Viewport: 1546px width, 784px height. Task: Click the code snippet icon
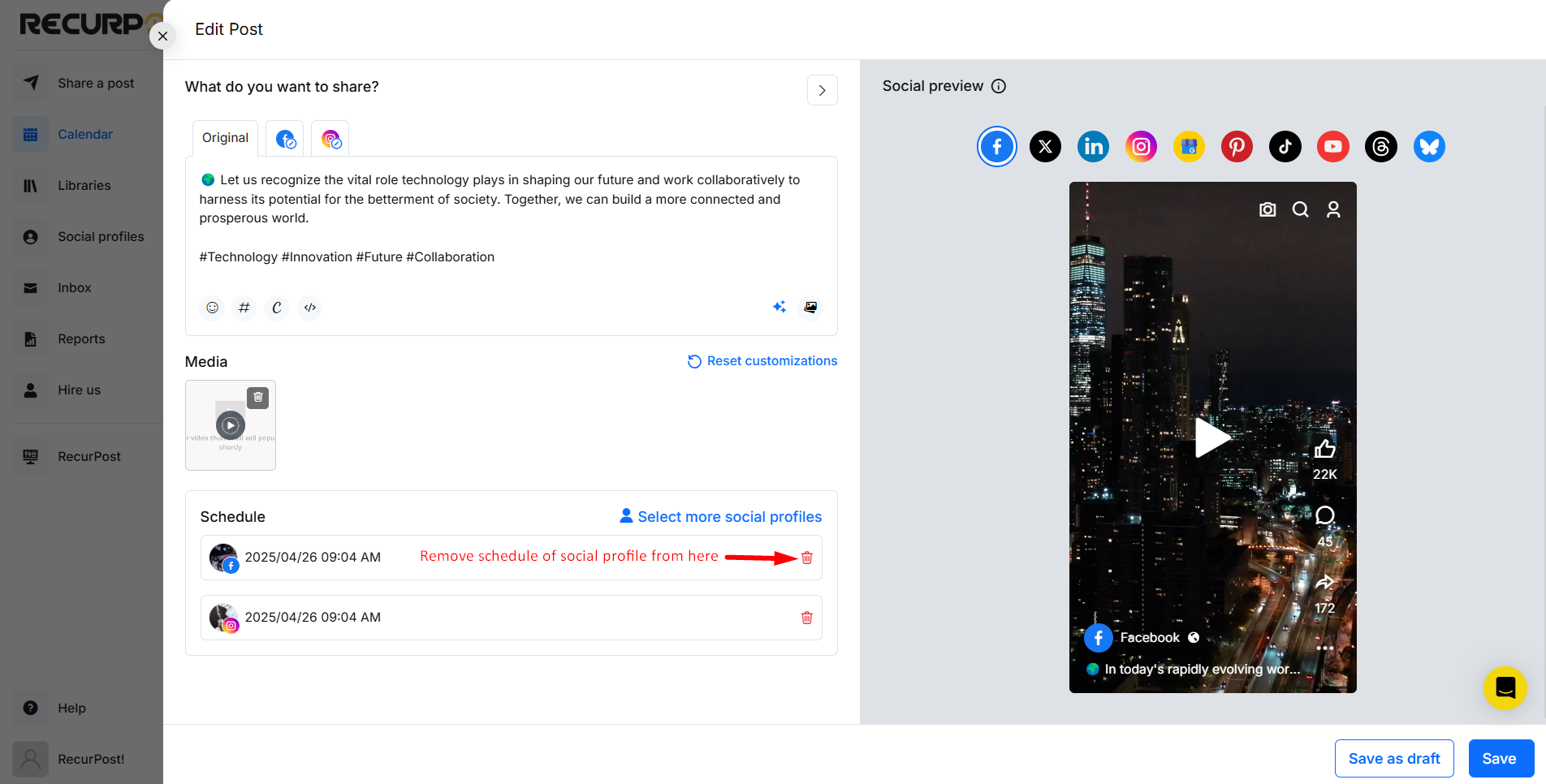click(309, 308)
